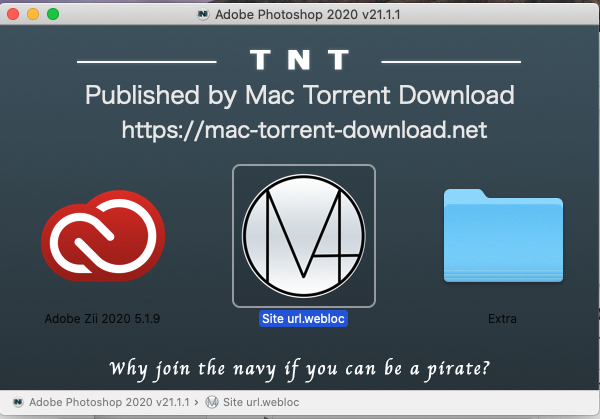Screen dimensions: 600x419
Task: Click the window title Adobe Photoshop 2020 v21.1.1
Action: click(x=307, y=15)
